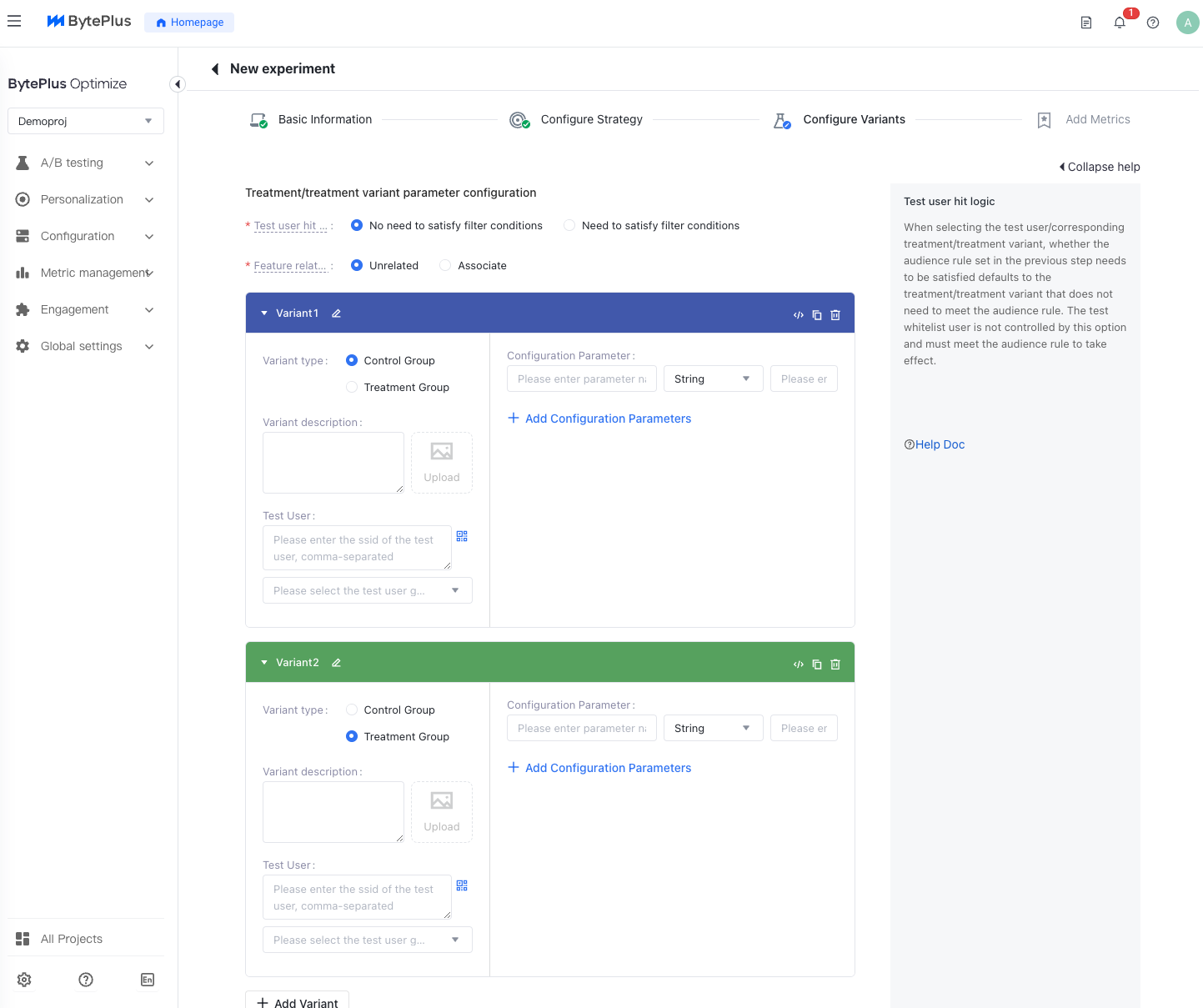1203x1008 pixels.
Task: Select Associate feature relation
Action: 445,265
